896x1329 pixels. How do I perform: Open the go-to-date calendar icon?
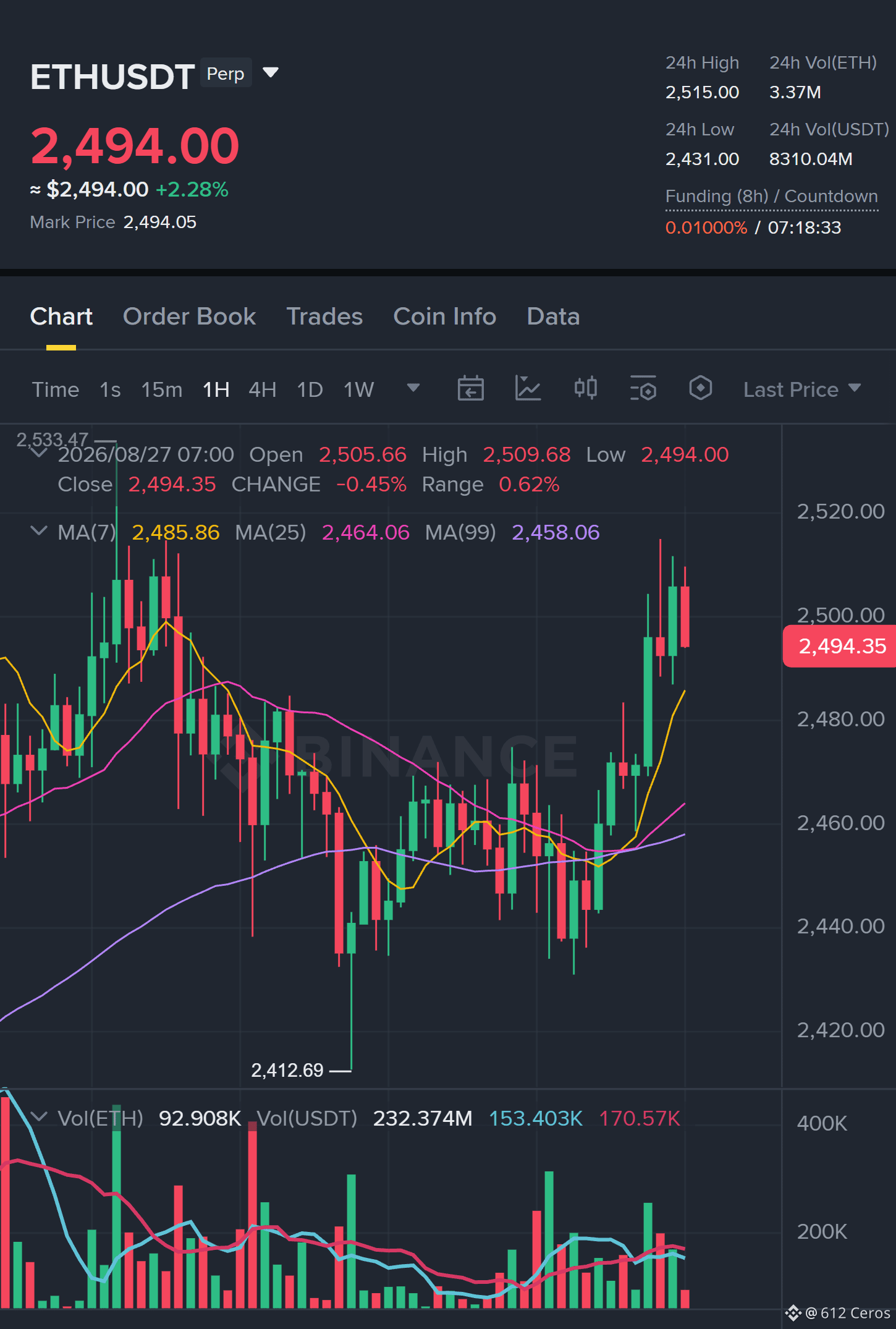[470, 388]
